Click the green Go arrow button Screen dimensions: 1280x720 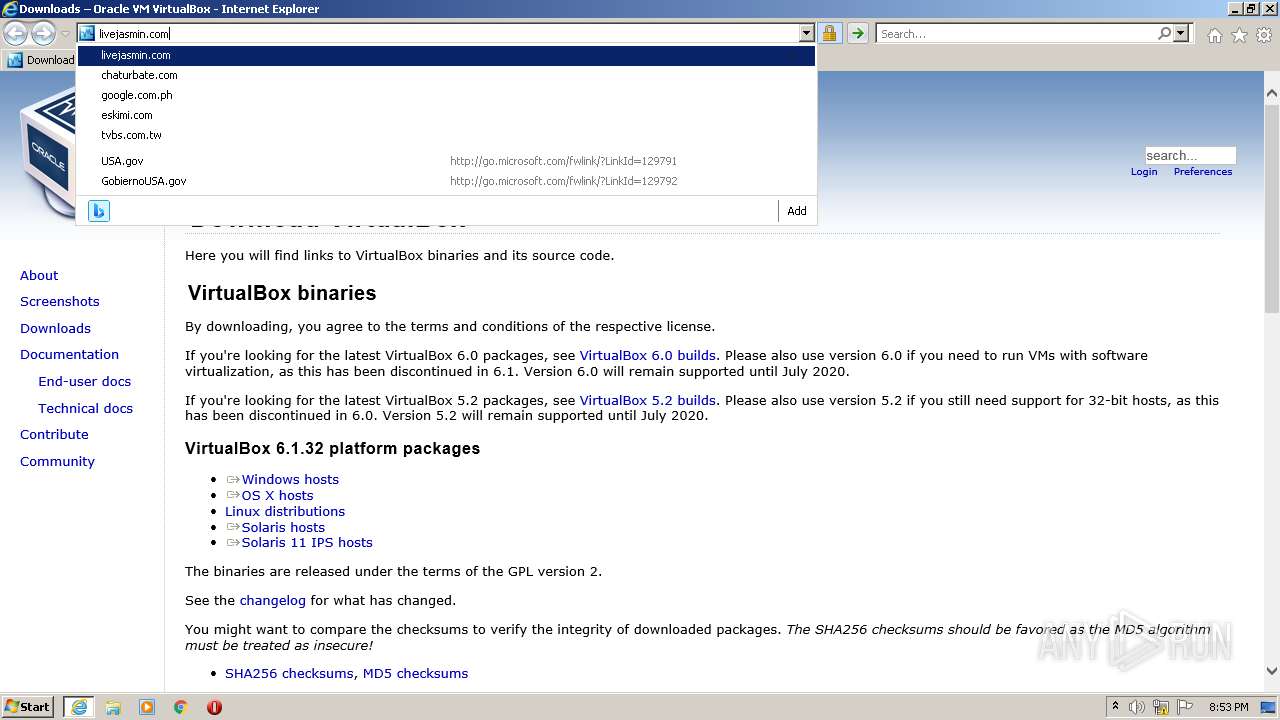857,34
